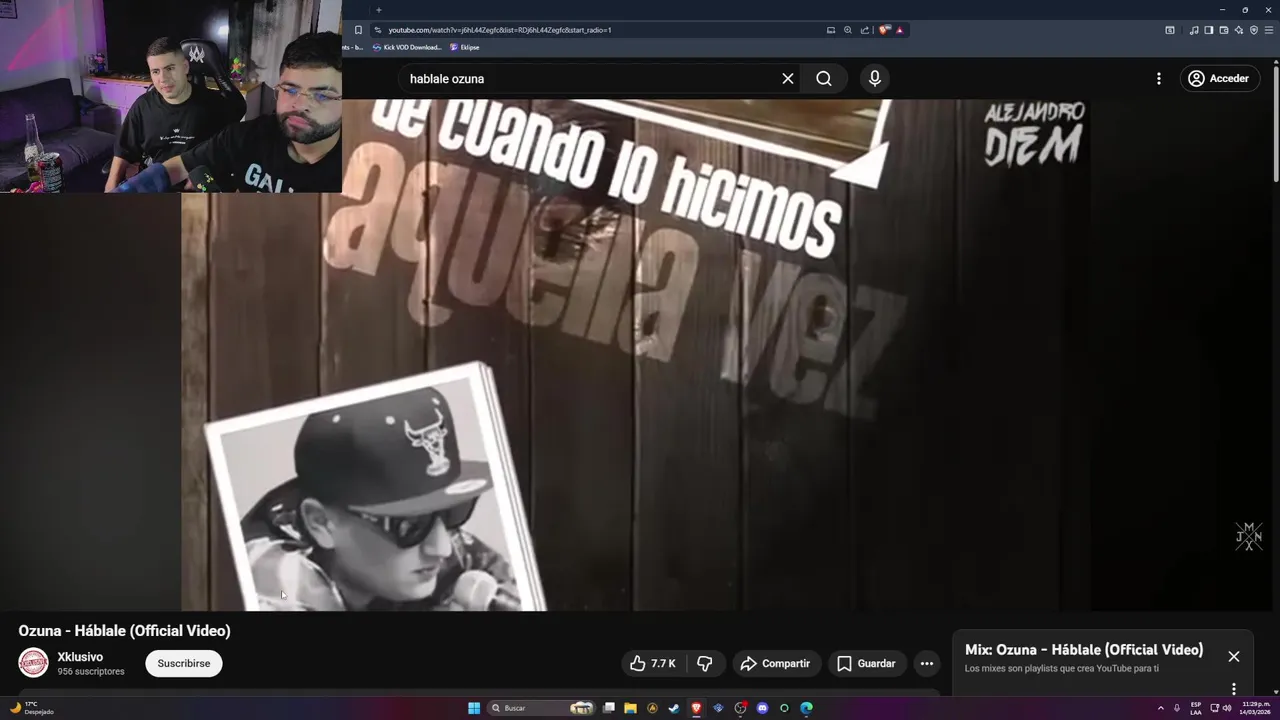Activate voice search microphone button

pos(875,78)
